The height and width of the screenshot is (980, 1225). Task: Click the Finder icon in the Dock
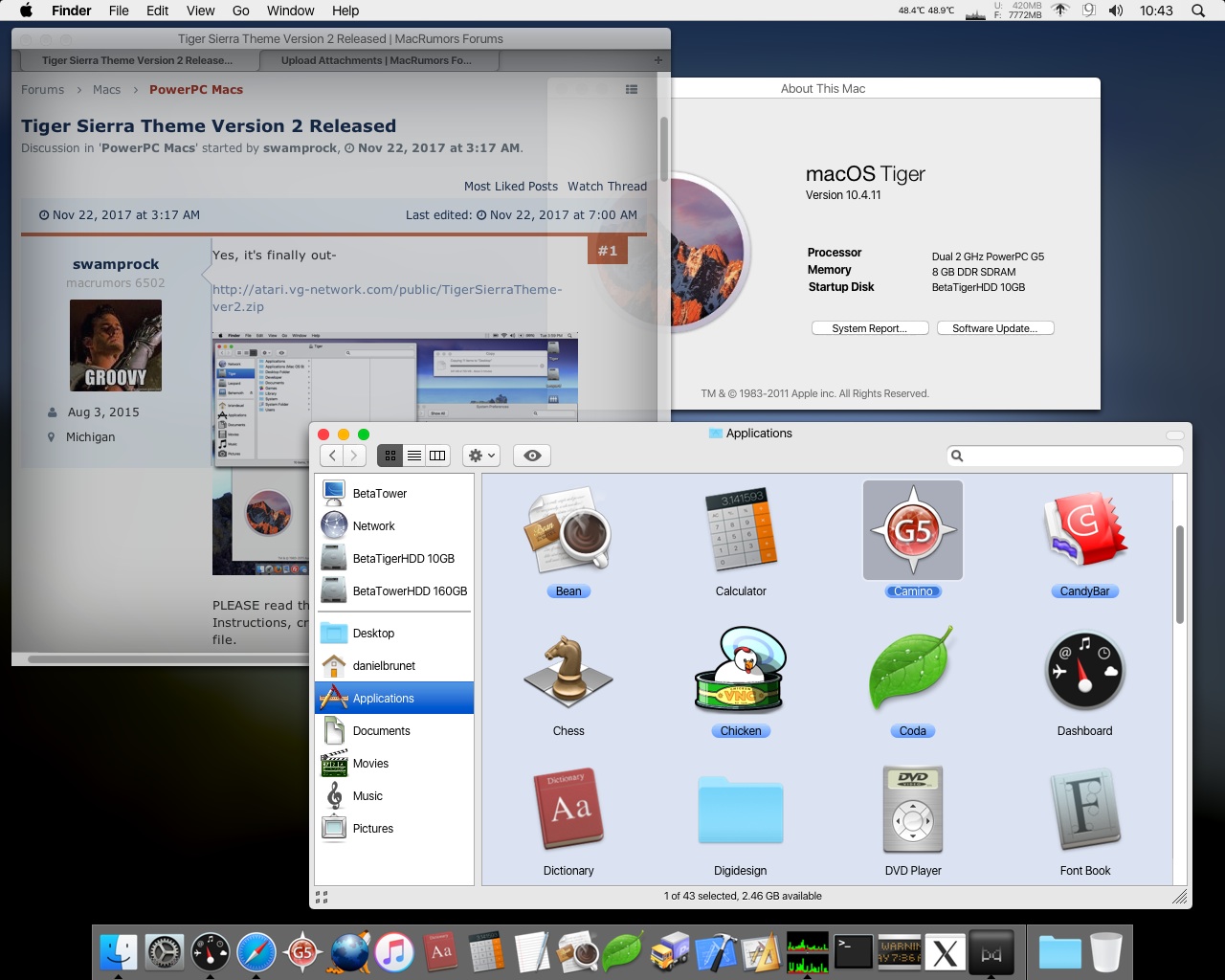[119, 952]
